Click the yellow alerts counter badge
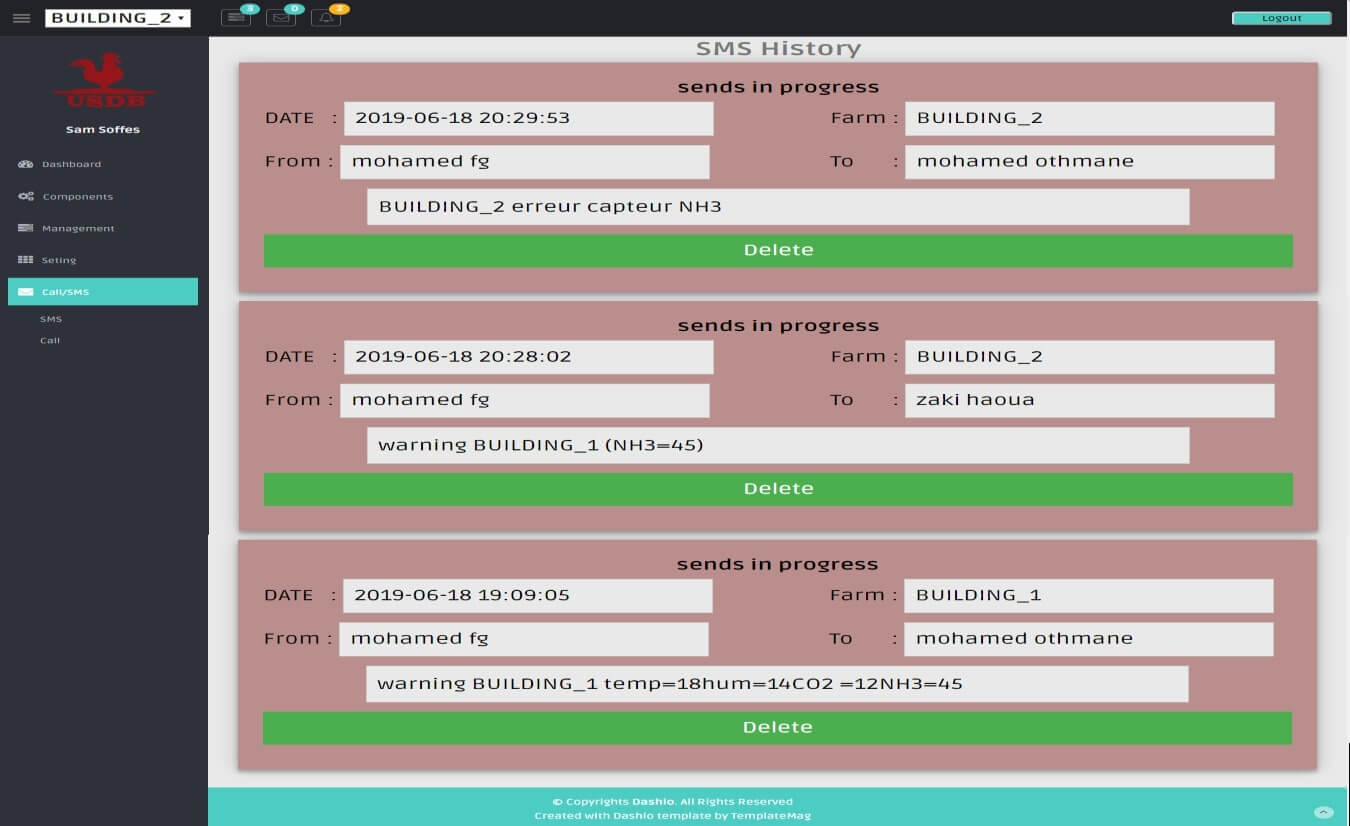 click(x=338, y=8)
